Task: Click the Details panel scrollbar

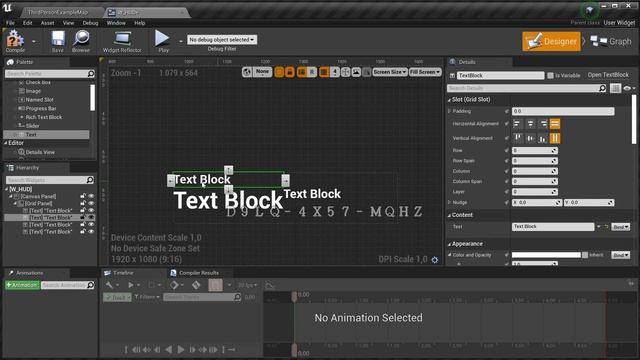Action: tap(634, 120)
